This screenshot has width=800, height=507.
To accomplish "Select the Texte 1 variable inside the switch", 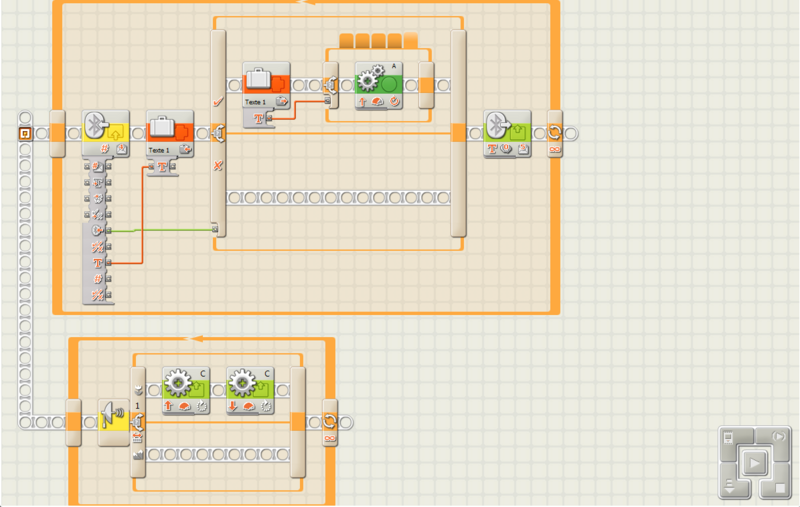I will (266, 84).
